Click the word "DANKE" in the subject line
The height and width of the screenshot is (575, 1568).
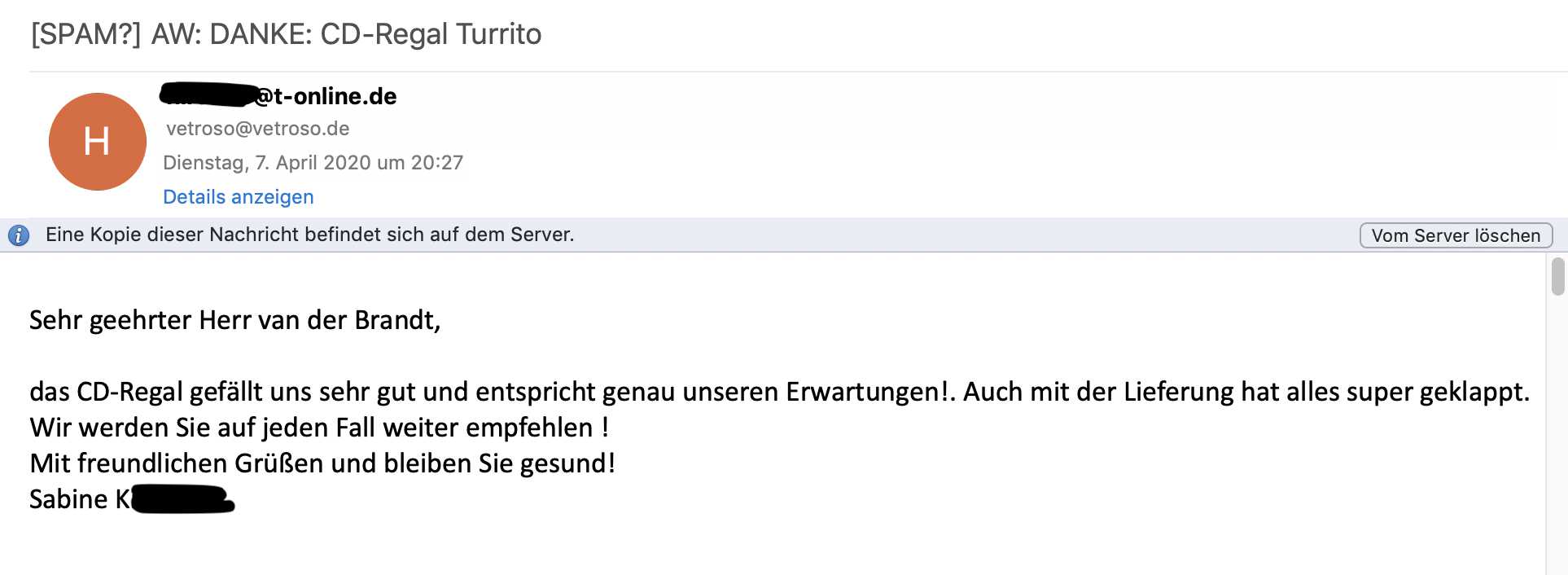(258, 34)
